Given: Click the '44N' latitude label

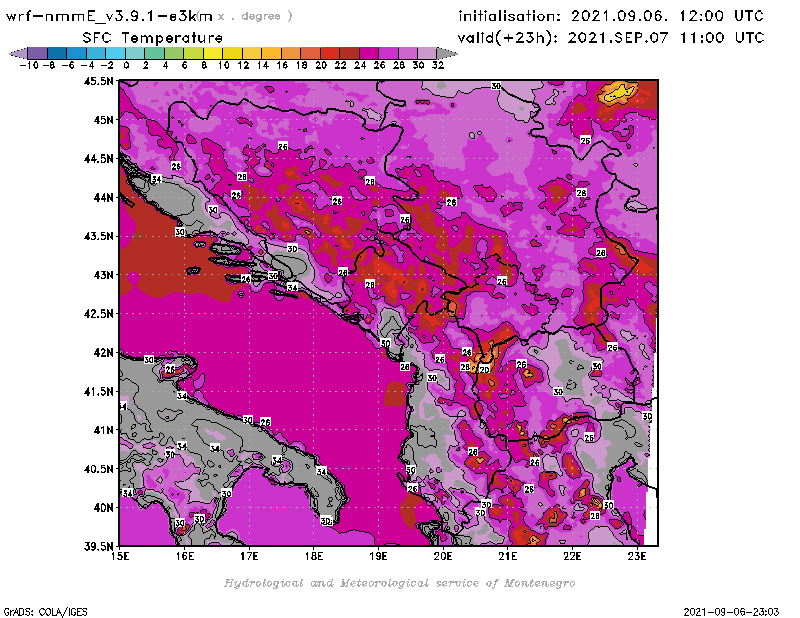Looking at the screenshot, I should click(x=104, y=197).
